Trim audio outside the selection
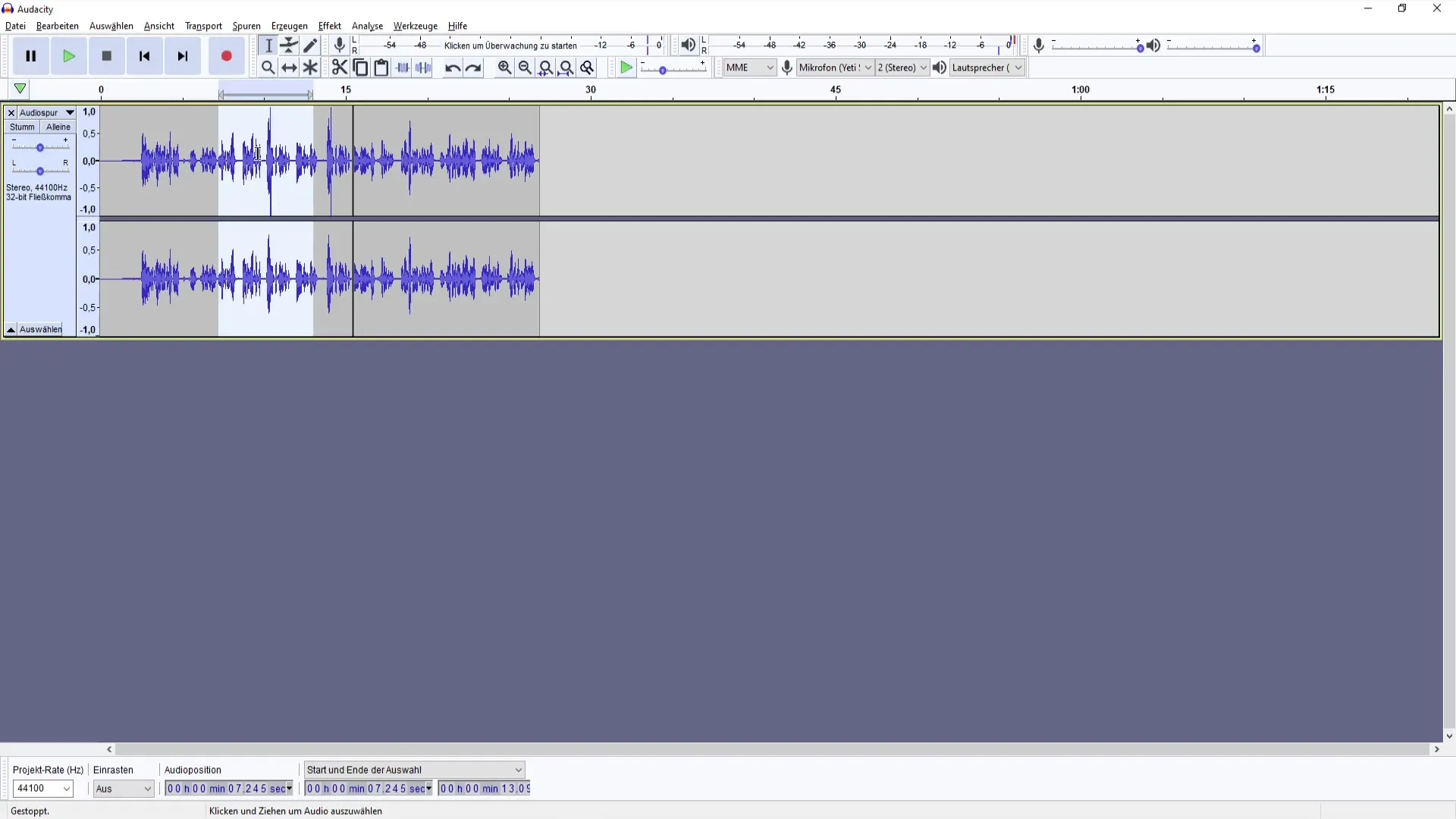The width and height of the screenshot is (1456, 819). [403, 67]
